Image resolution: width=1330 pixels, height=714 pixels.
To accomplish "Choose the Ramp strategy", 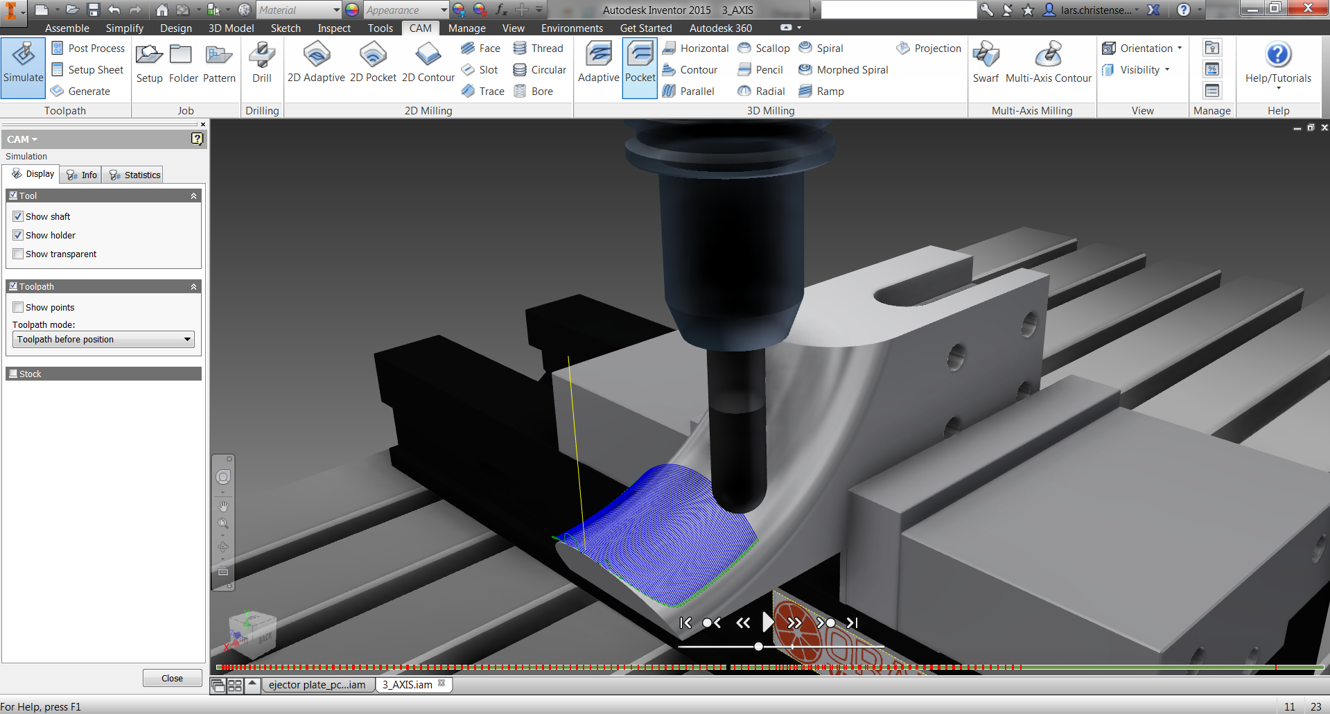I will pos(821,91).
